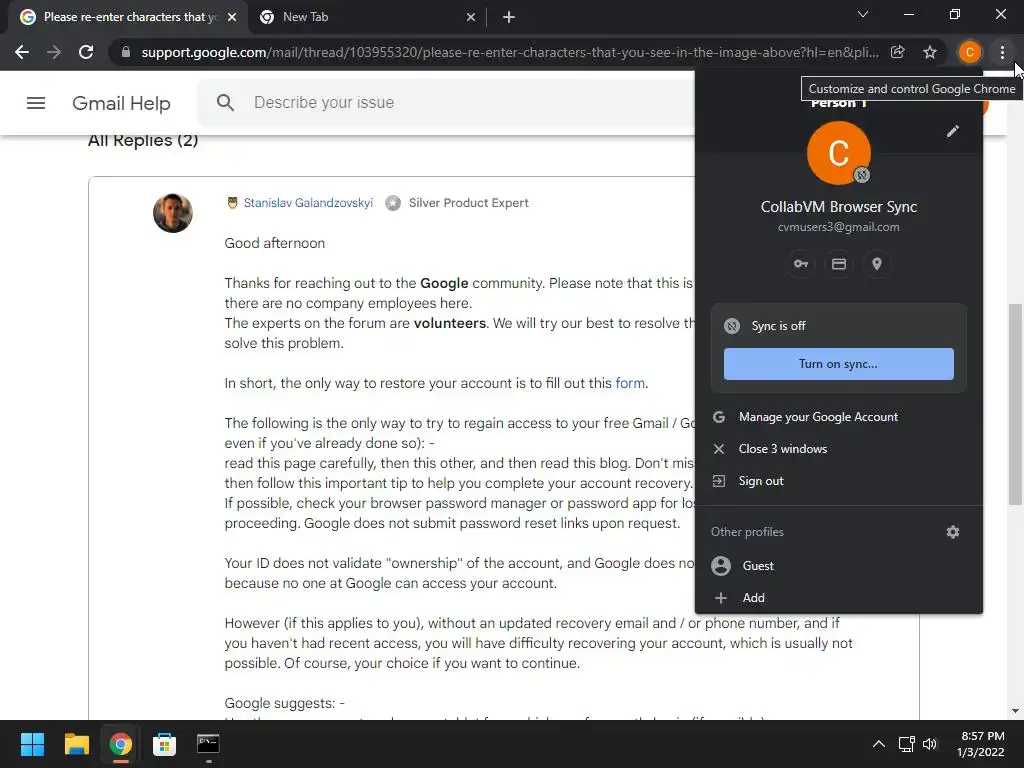The image size is (1024, 768).
Task: Click the plus icon to add profile
Action: click(720, 598)
